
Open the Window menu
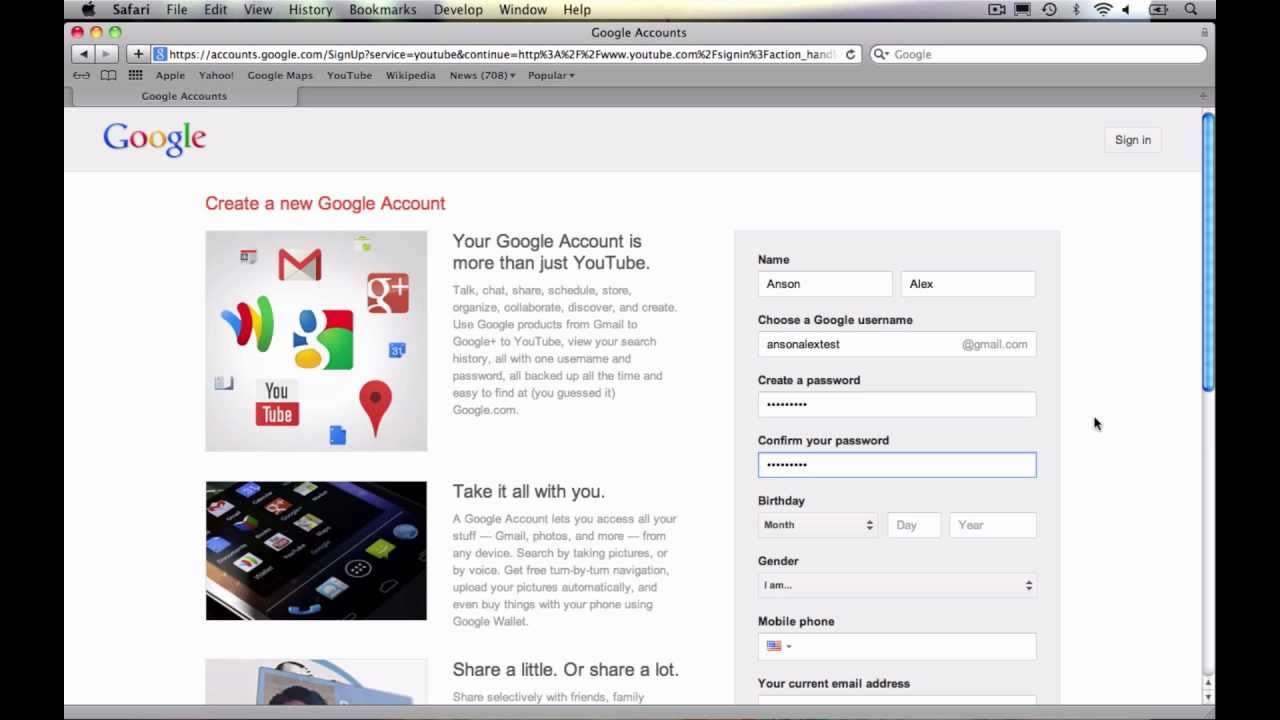tap(523, 9)
